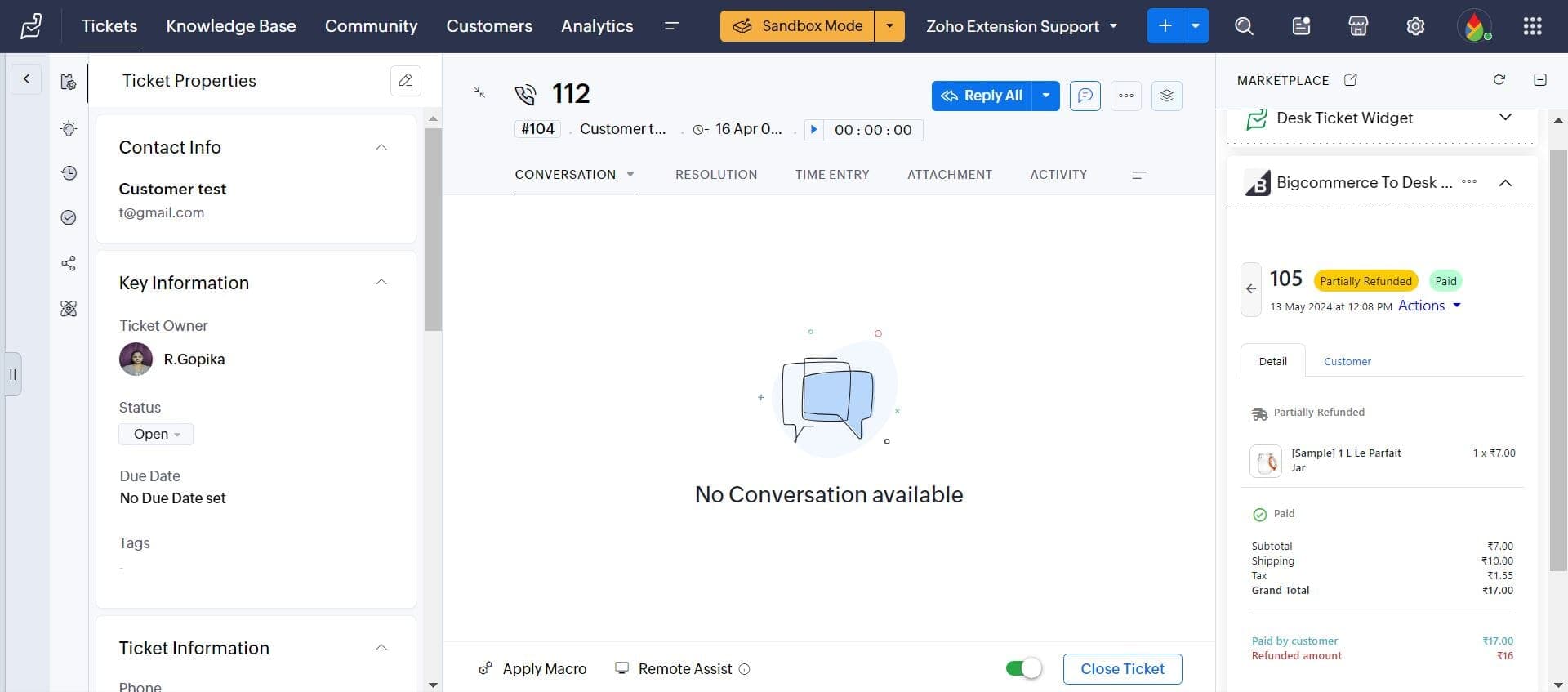This screenshot has width=1568, height=692.
Task: Click the Apply Macro link
Action: pos(532,668)
